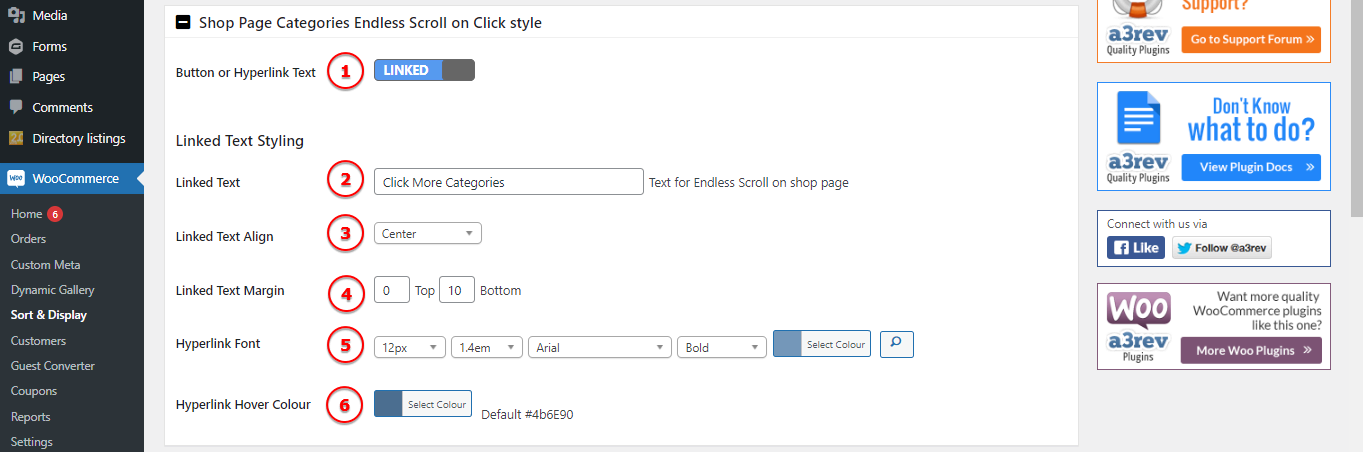Click the Linked Text input field

(x=508, y=182)
